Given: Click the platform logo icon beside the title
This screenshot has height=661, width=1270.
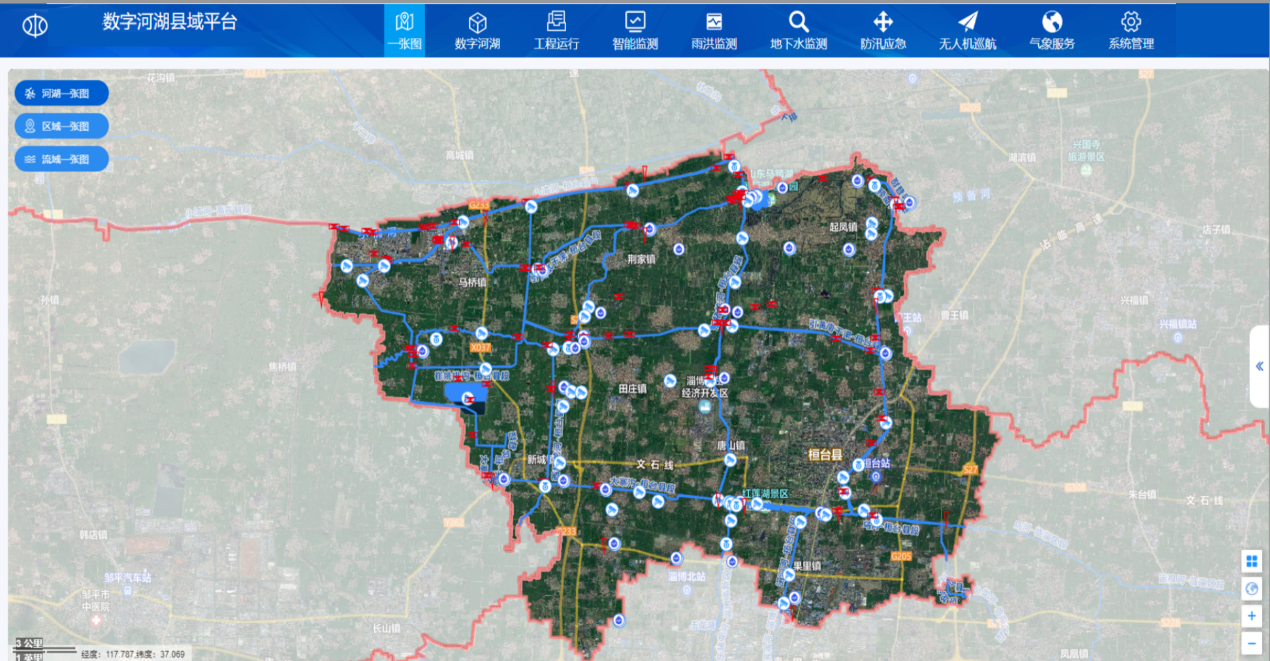Looking at the screenshot, I should (x=35, y=25).
